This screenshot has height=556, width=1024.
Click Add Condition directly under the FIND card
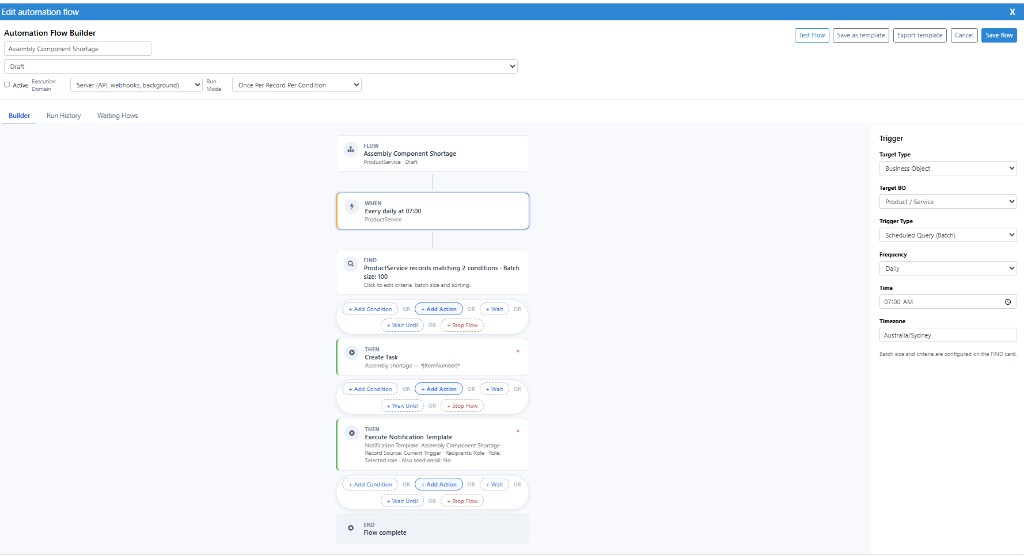coord(370,309)
